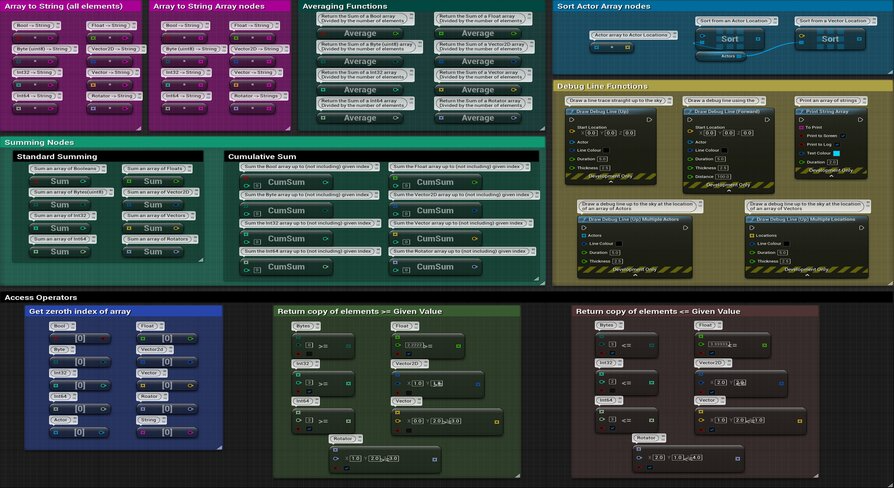This screenshot has width=894, height=488.
Task: Click input pin of Float array Average node
Action: (x=441, y=34)
